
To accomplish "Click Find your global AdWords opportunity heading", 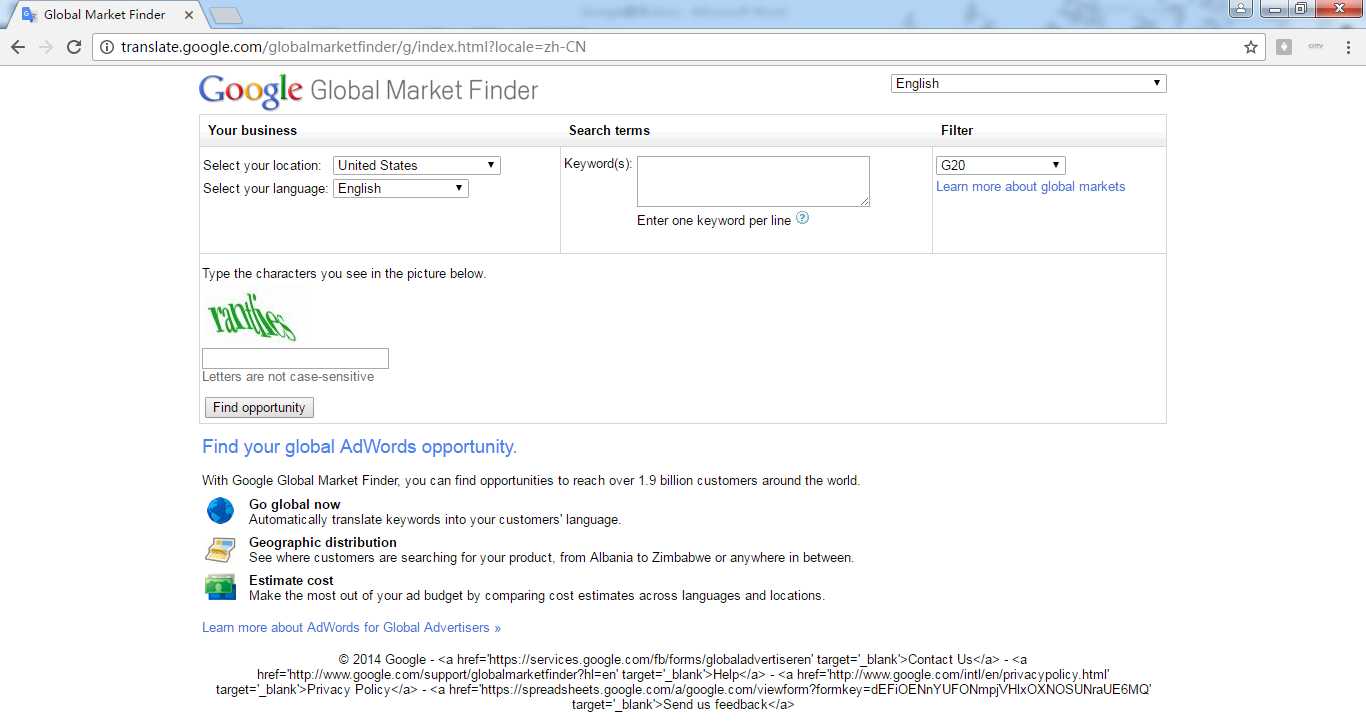I will pyautogui.click(x=359, y=447).
